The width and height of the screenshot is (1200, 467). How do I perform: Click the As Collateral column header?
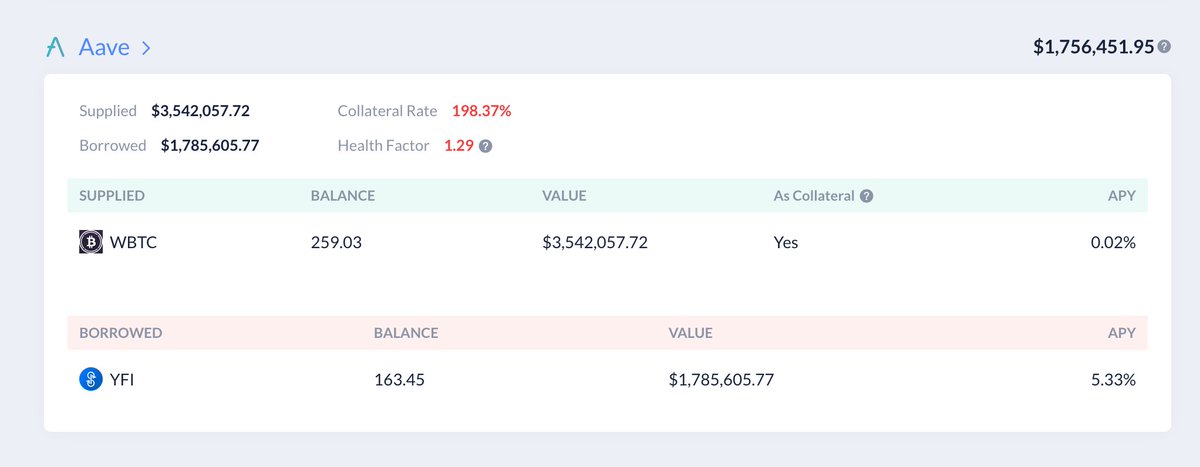tap(814, 196)
